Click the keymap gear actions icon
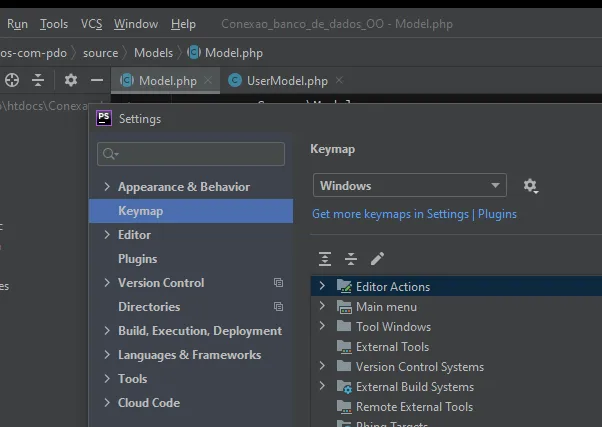Image resolution: width=602 pixels, height=427 pixels. click(x=530, y=186)
